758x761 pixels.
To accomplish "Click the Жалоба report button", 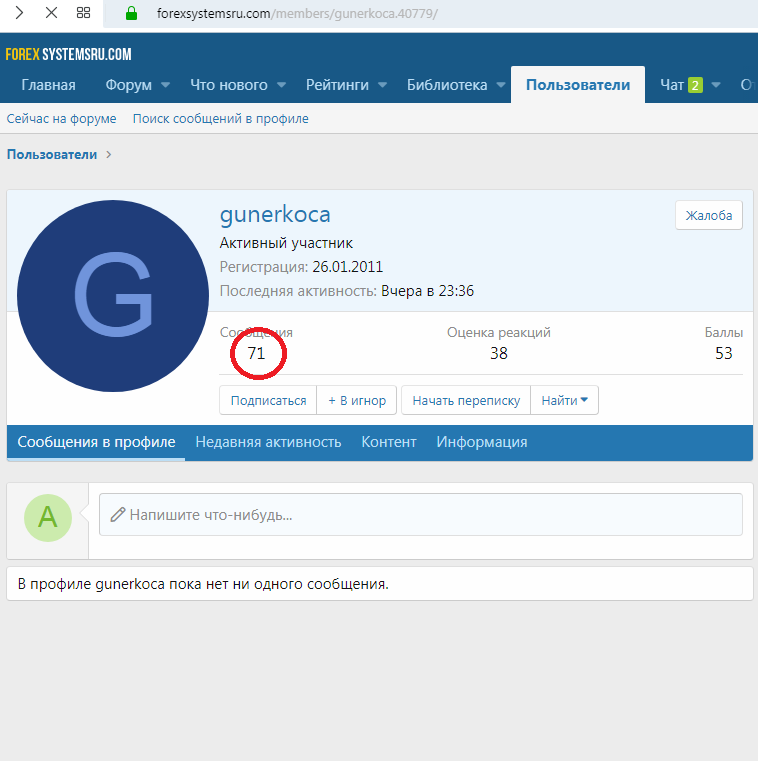I will click(x=709, y=215).
